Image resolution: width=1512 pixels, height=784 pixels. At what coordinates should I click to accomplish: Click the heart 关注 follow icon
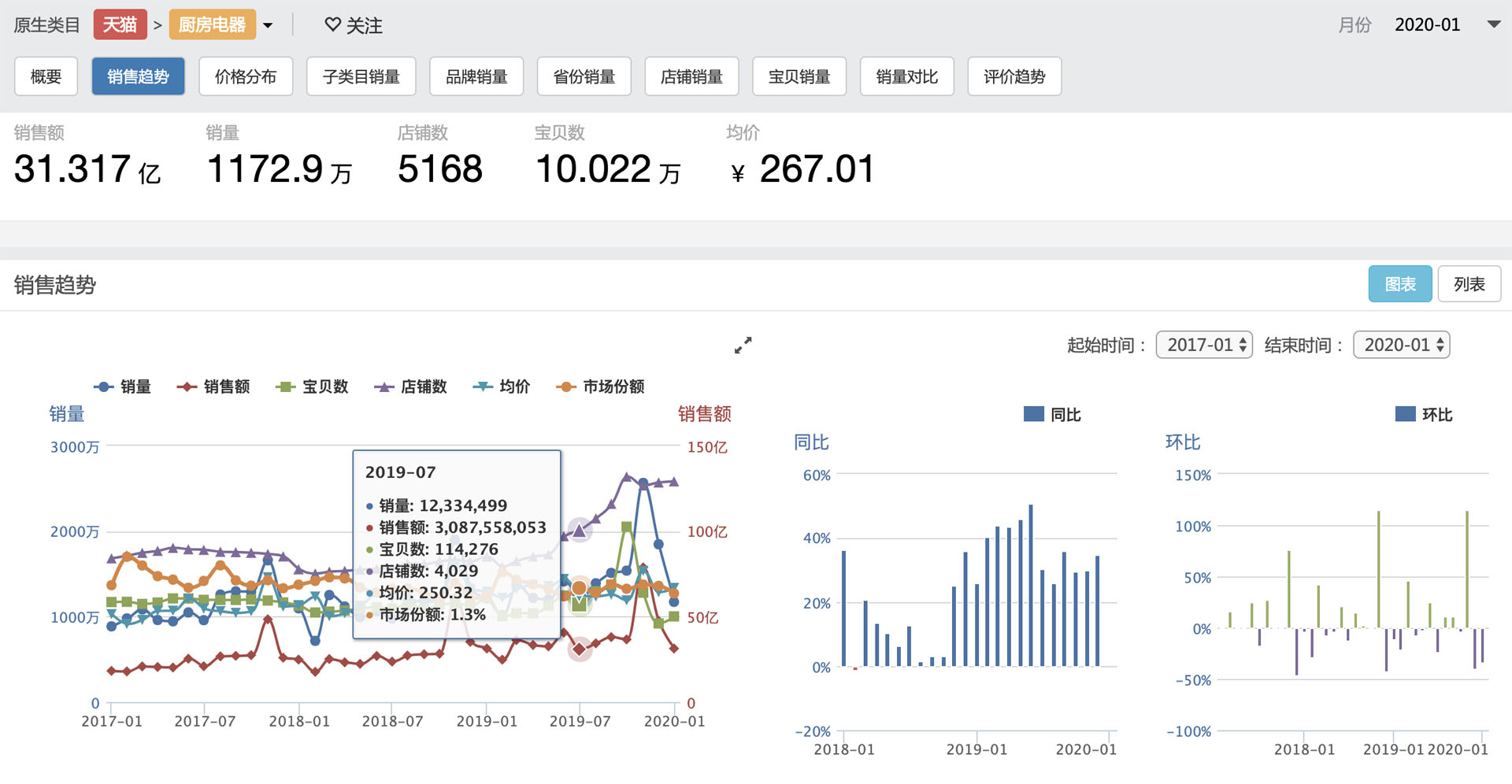332,25
